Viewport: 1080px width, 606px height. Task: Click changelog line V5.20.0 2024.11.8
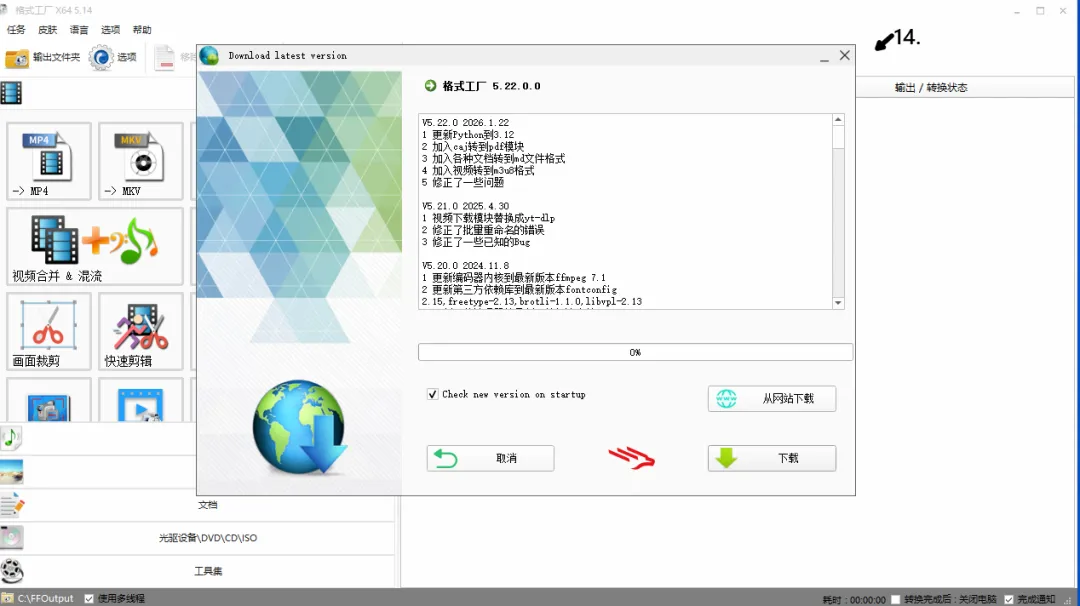(x=466, y=266)
